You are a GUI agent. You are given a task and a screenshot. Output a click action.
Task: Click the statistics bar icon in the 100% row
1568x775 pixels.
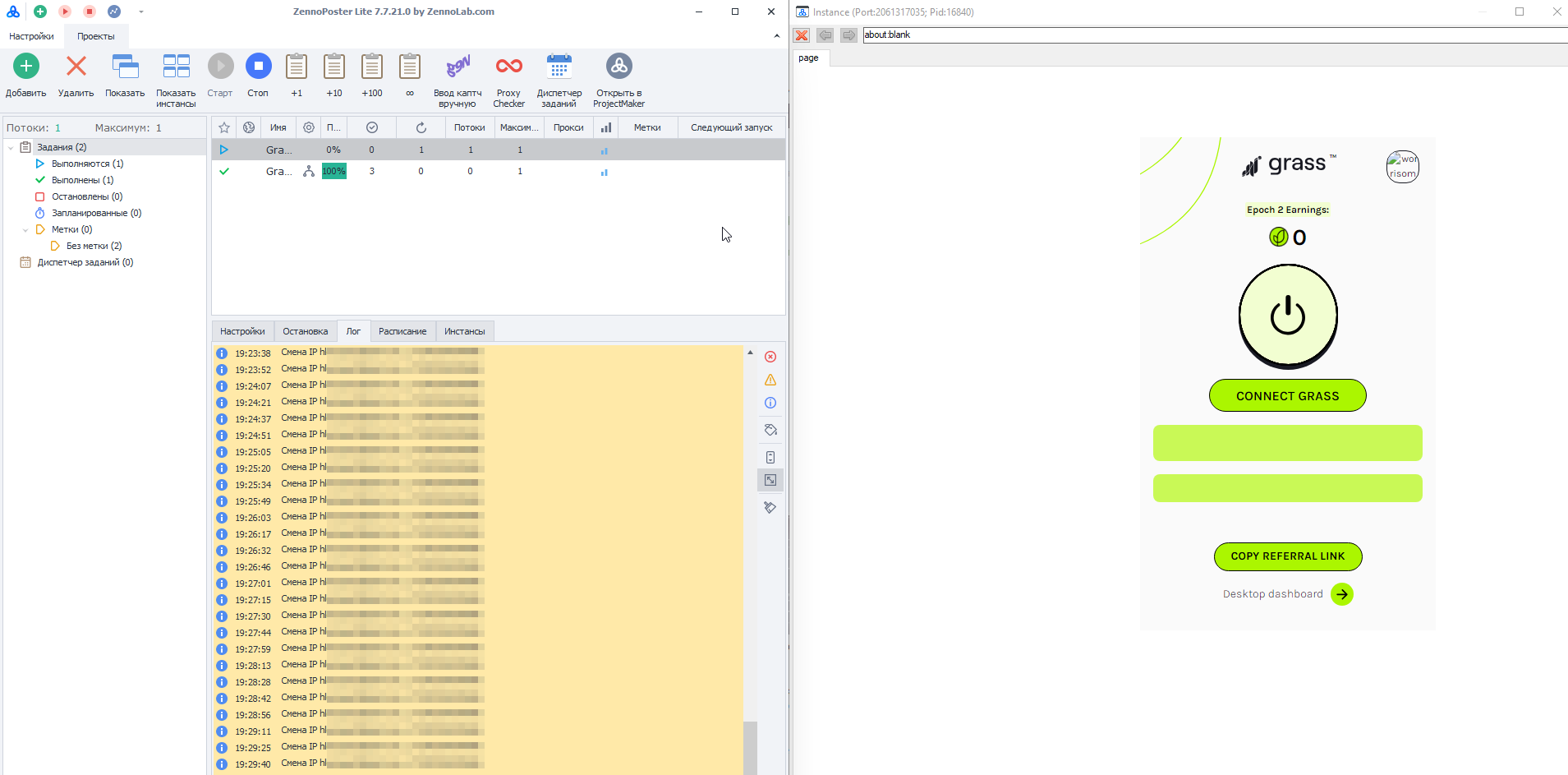pyautogui.click(x=605, y=172)
